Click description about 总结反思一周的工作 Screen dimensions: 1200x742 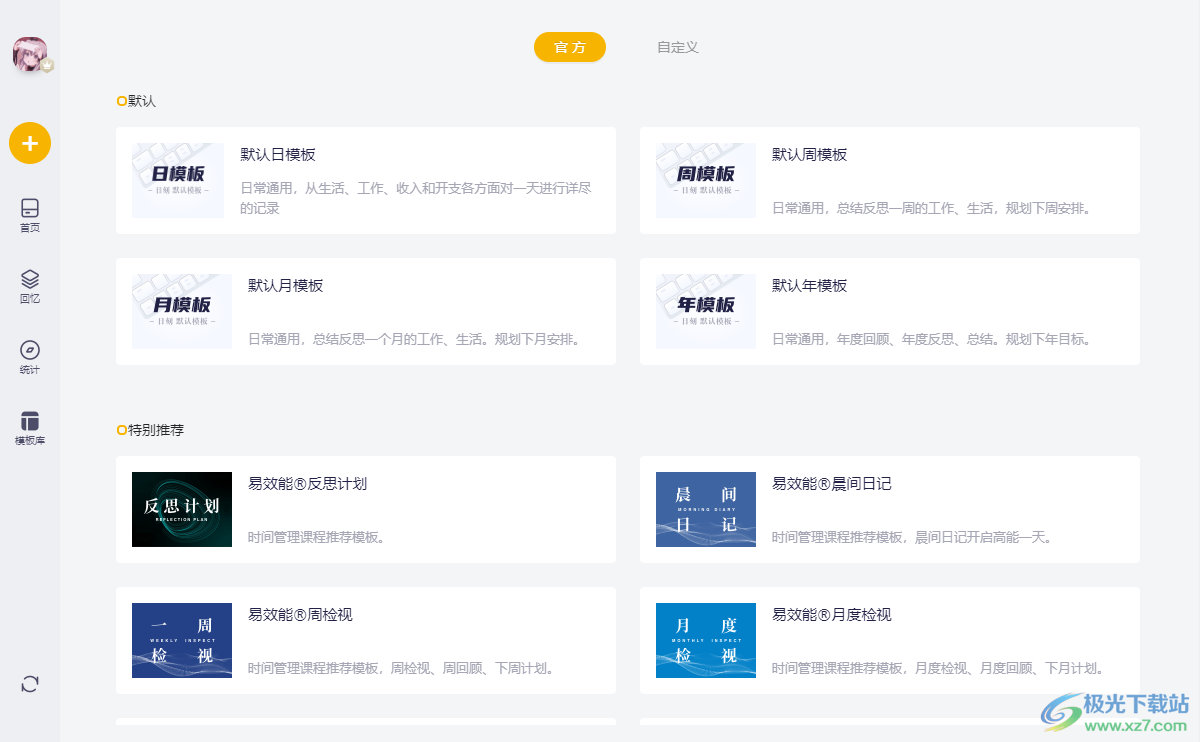click(932, 208)
